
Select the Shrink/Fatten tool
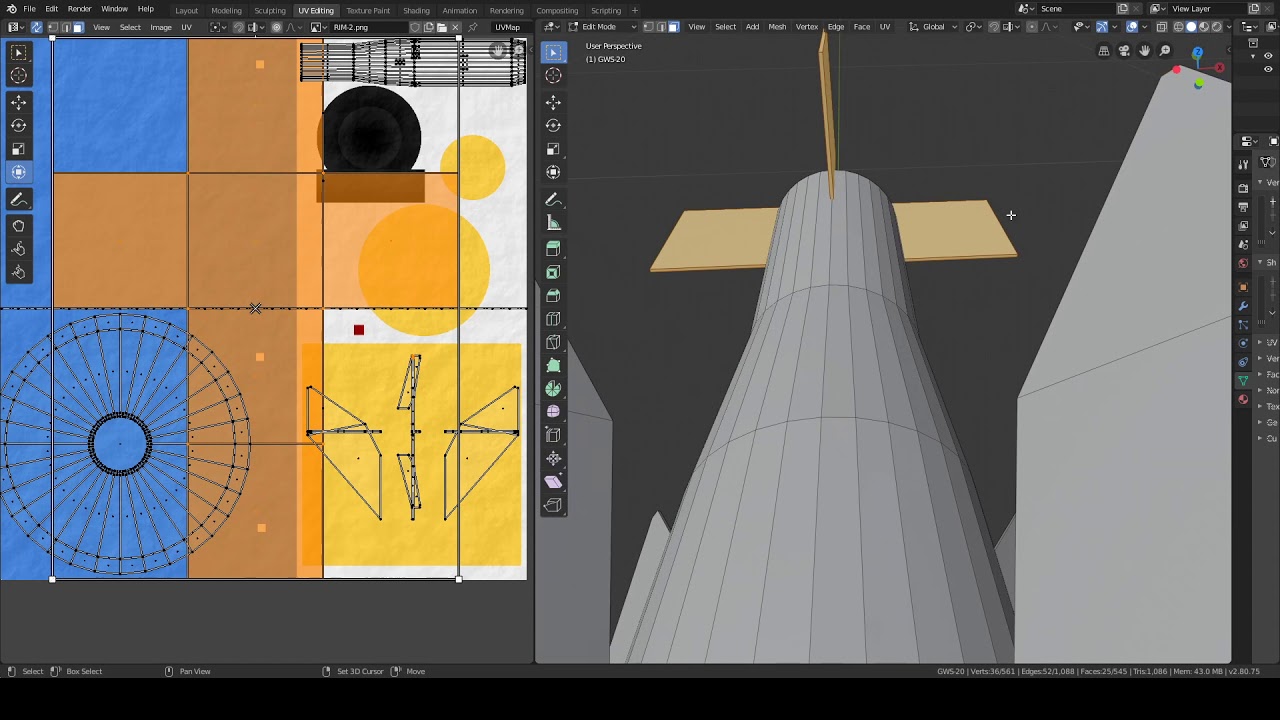[553, 459]
